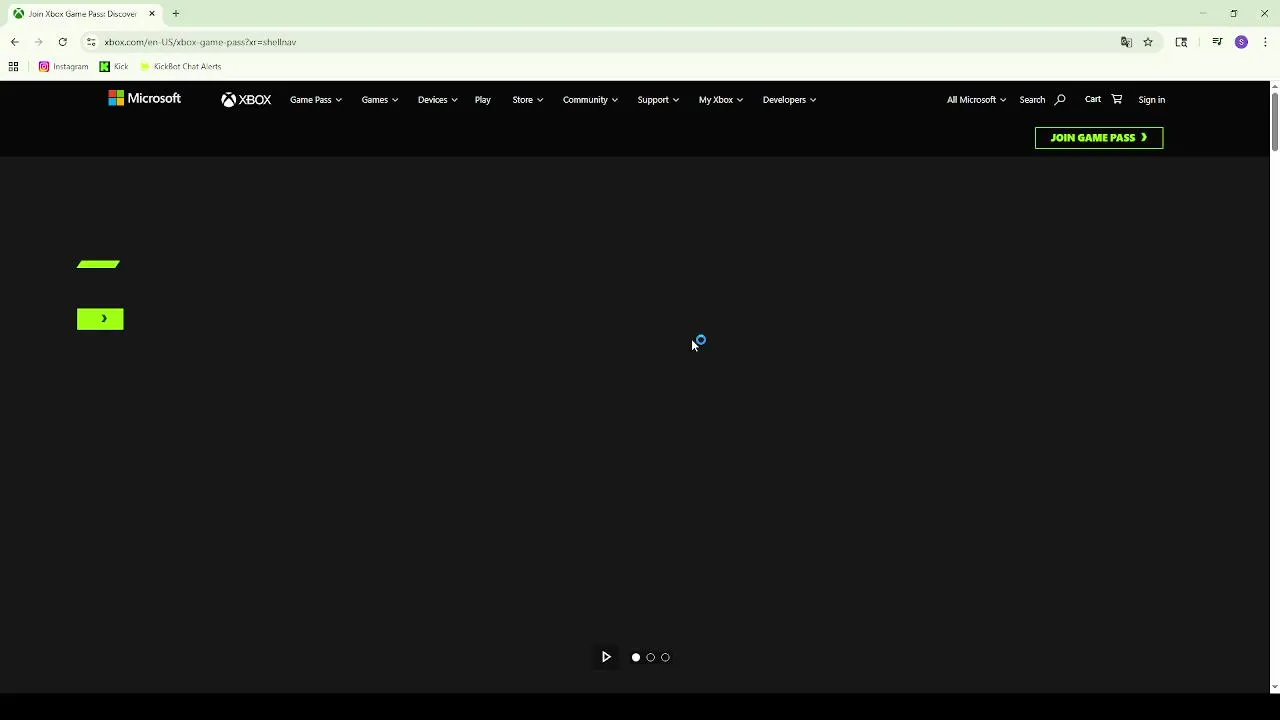Expand the All Microsoft menu
Viewport: 1280px width, 720px height.
pyautogui.click(x=976, y=100)
